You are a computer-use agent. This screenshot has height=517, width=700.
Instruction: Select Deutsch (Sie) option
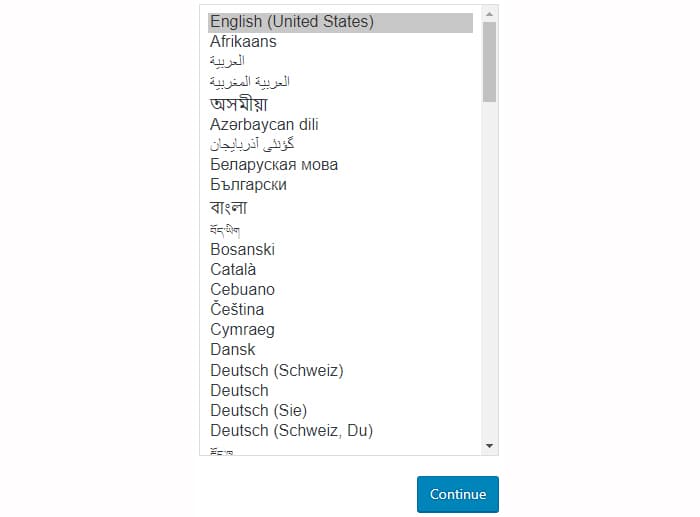[x=340, y=410]
